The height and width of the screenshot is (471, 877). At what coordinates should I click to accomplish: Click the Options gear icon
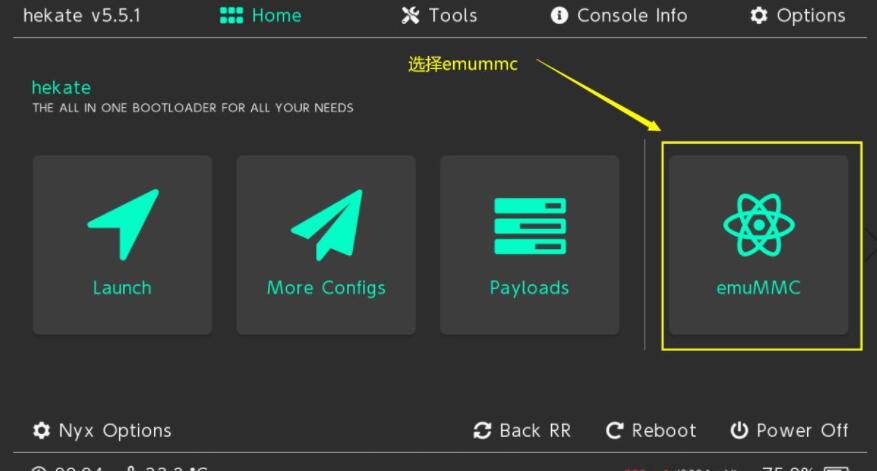758,16
